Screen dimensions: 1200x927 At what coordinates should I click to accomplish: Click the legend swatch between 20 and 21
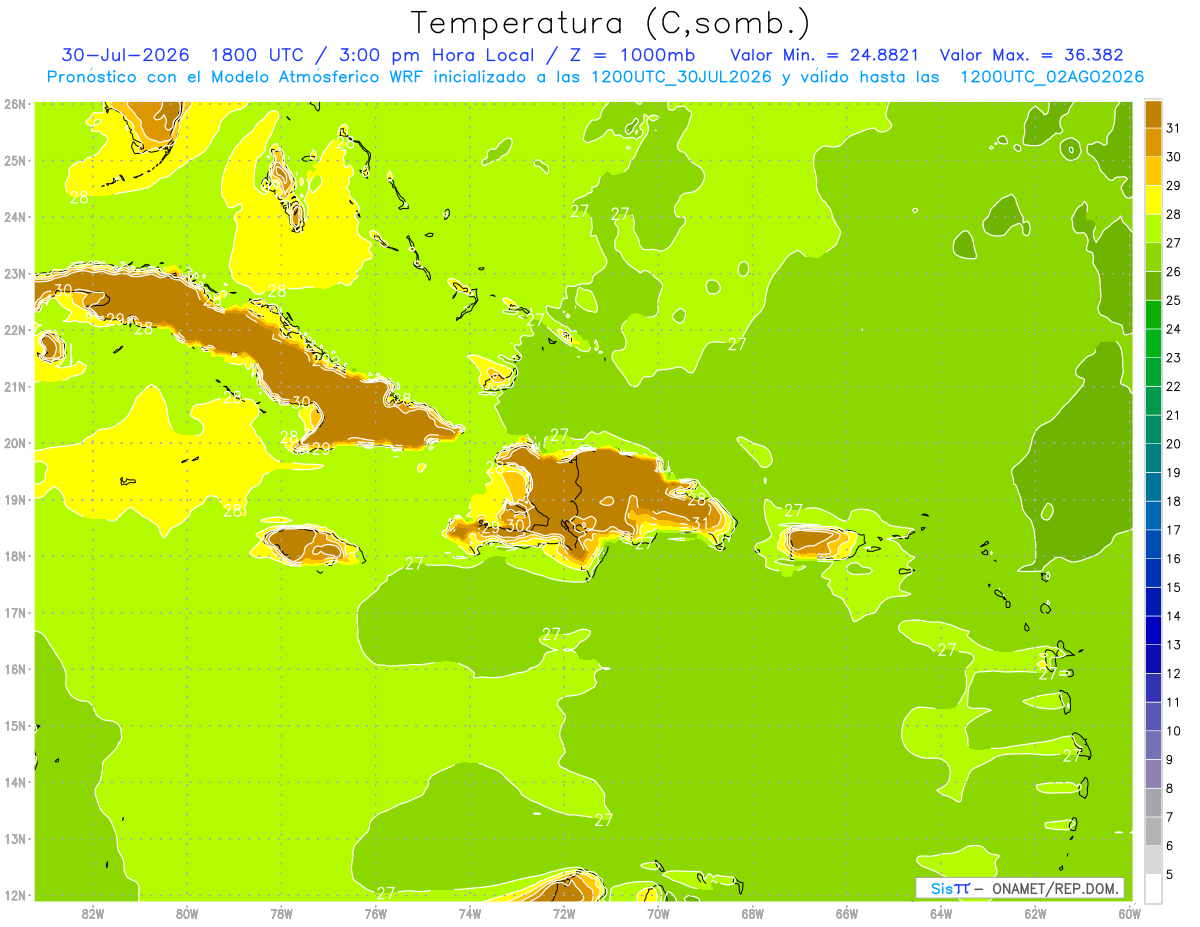[1153, 429]
